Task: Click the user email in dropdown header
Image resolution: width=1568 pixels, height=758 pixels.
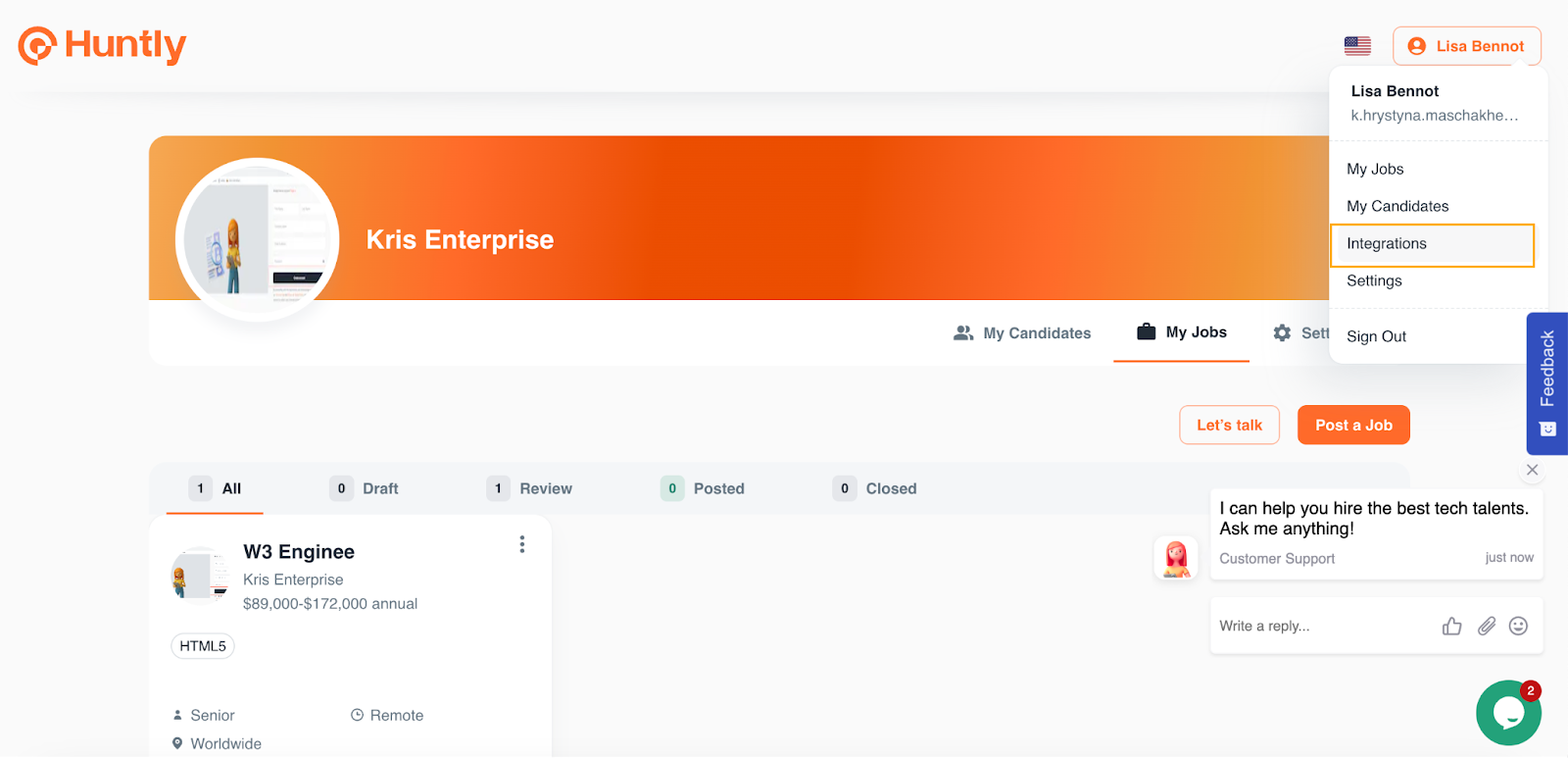Action: coord(1434,116)
